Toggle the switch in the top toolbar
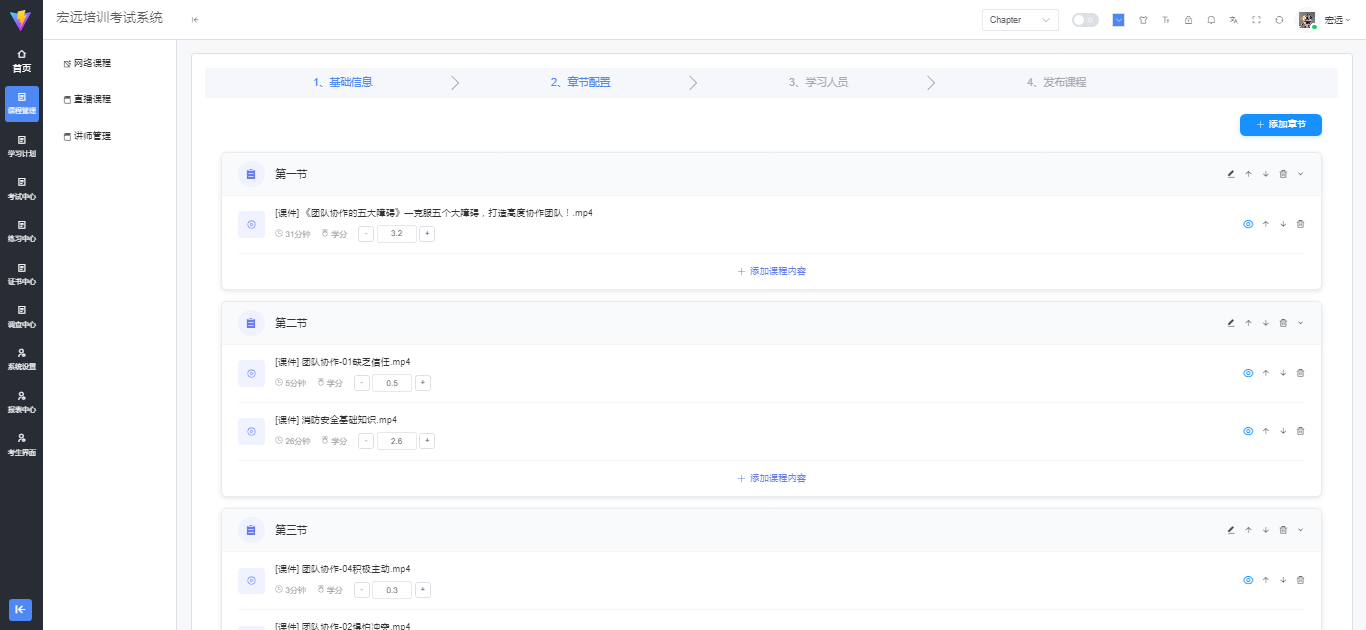 (1085, 19)
